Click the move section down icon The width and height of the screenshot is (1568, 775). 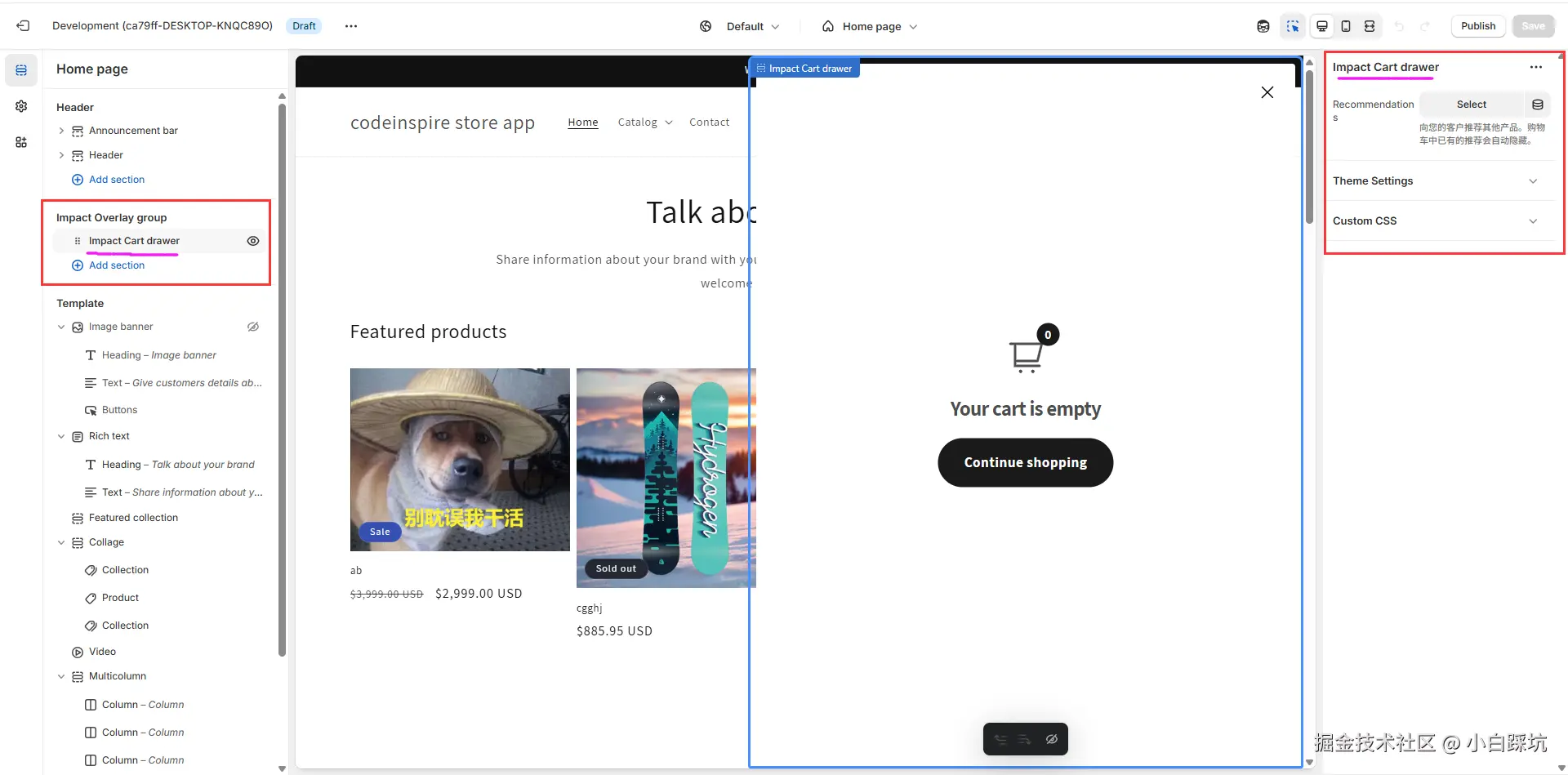(x=1025, y=739)
